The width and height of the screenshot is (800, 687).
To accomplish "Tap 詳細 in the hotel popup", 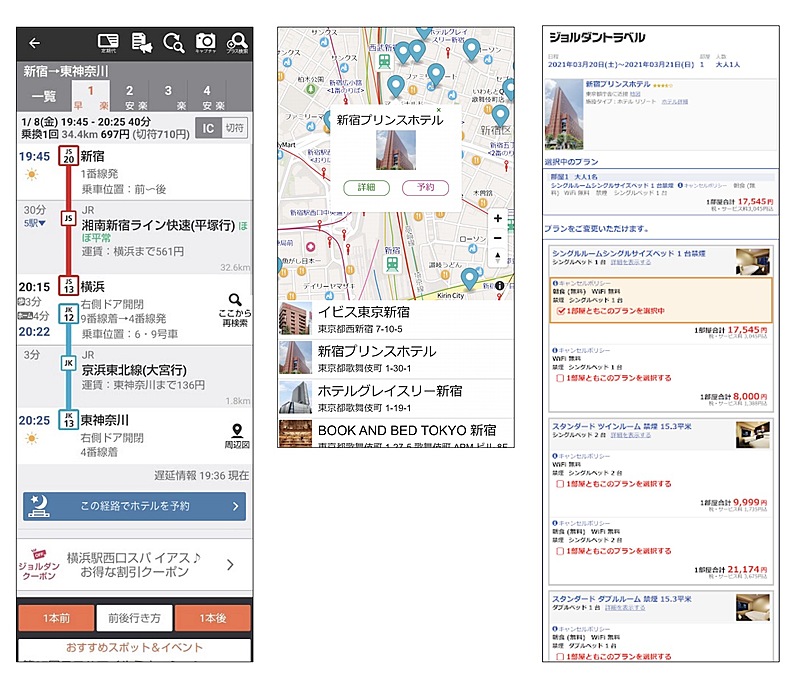I will 366,188.
